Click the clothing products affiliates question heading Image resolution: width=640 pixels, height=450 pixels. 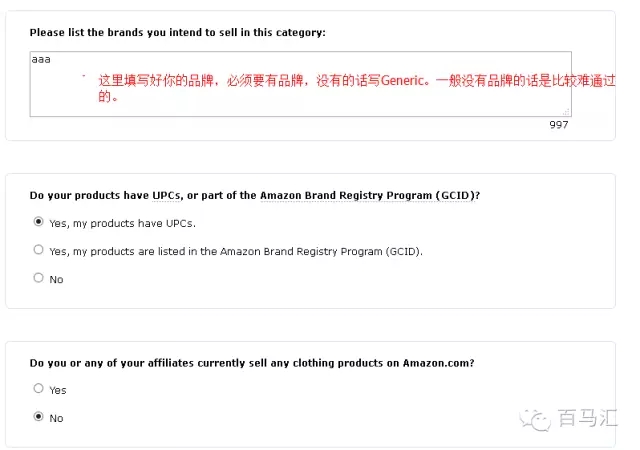(252, 362)
